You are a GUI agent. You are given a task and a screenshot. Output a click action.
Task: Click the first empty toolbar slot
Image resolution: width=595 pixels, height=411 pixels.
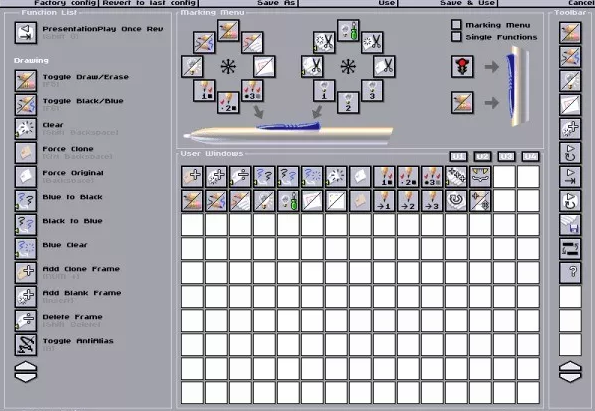570,296
